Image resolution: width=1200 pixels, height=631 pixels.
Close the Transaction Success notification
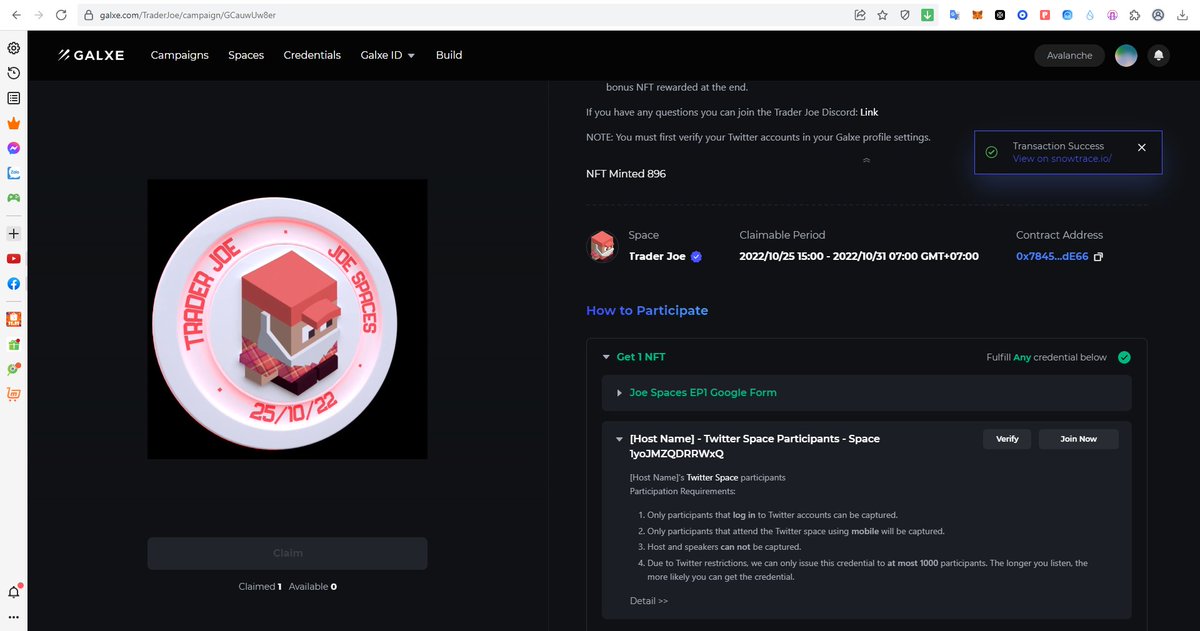pos(1142,147)
